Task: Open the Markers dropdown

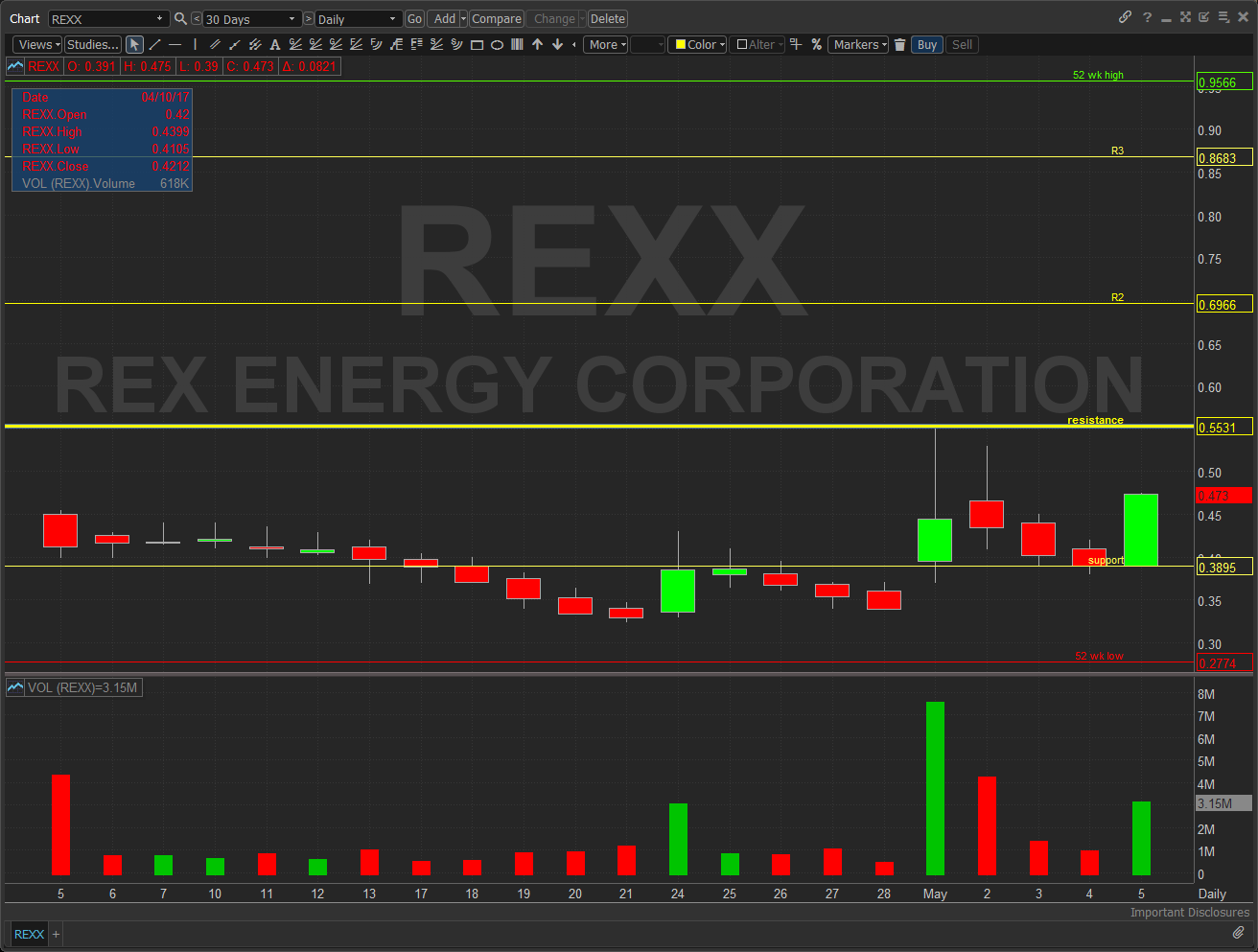Action: coord(860,44)
